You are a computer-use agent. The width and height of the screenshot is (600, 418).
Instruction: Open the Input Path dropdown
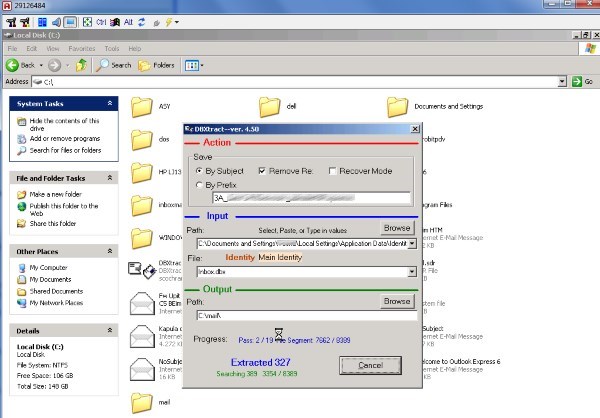(x=412, y=243)
